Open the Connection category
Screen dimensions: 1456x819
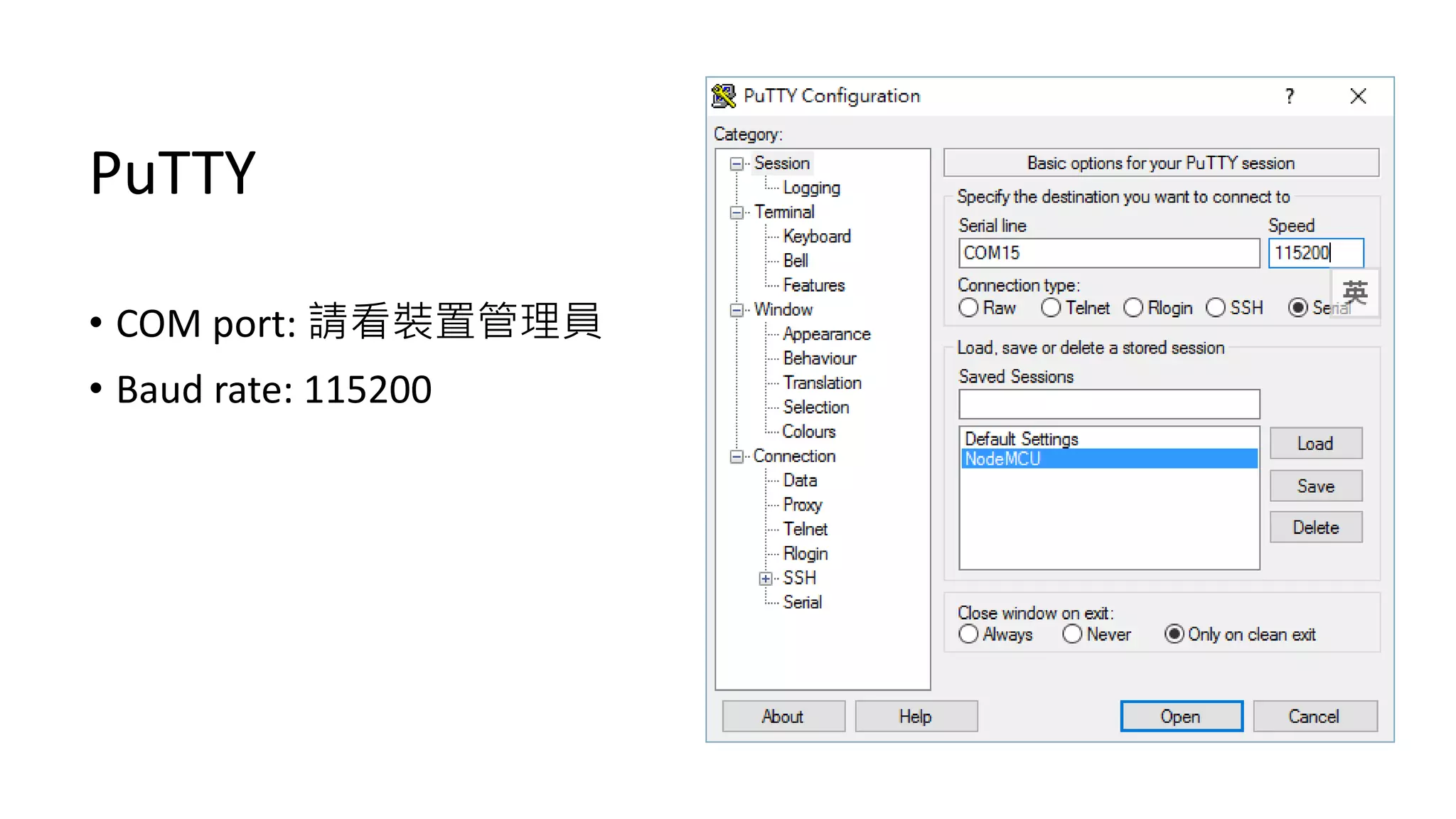pyautogui.click(x=794, y=456)
